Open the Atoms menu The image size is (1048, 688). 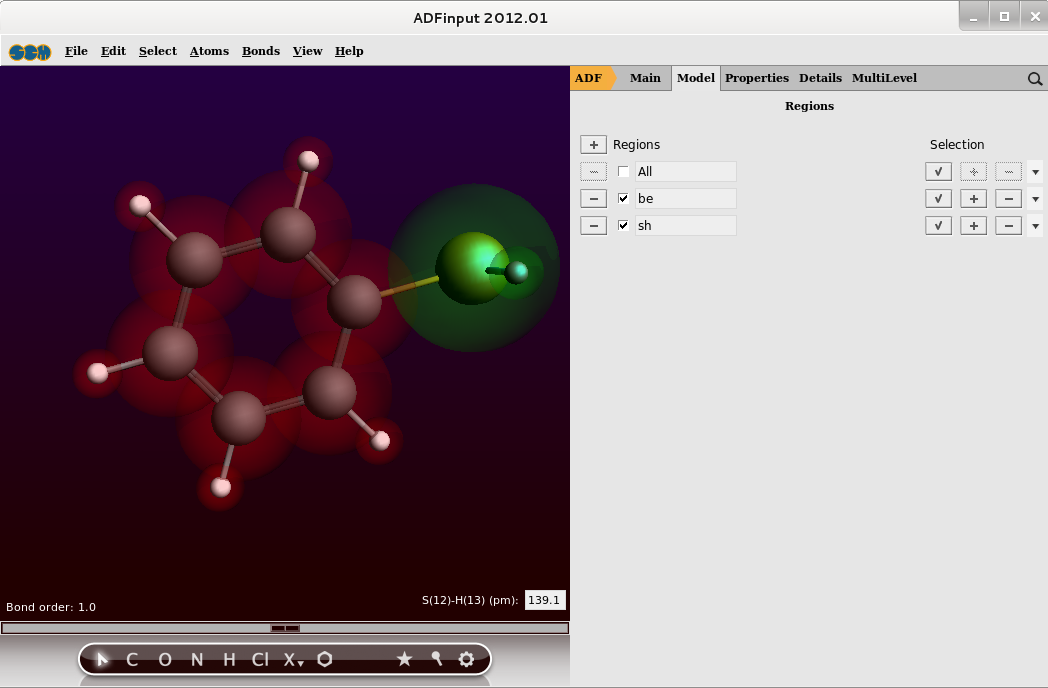click(209, 51)
